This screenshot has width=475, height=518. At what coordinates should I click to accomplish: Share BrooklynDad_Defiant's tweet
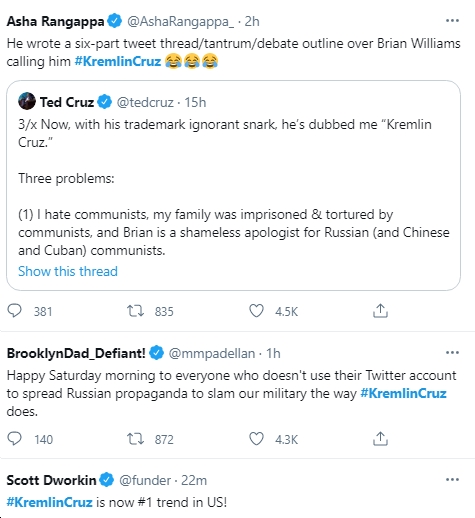(x=380, y=439)
